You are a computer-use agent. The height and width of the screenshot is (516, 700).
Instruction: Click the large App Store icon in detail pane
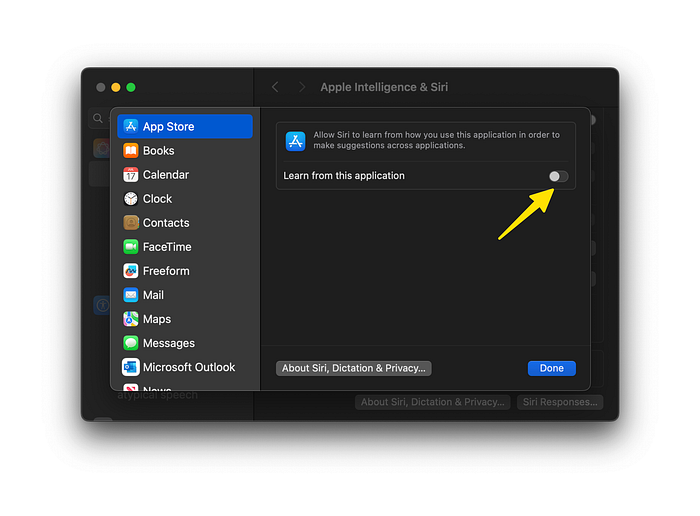(296, 141)
